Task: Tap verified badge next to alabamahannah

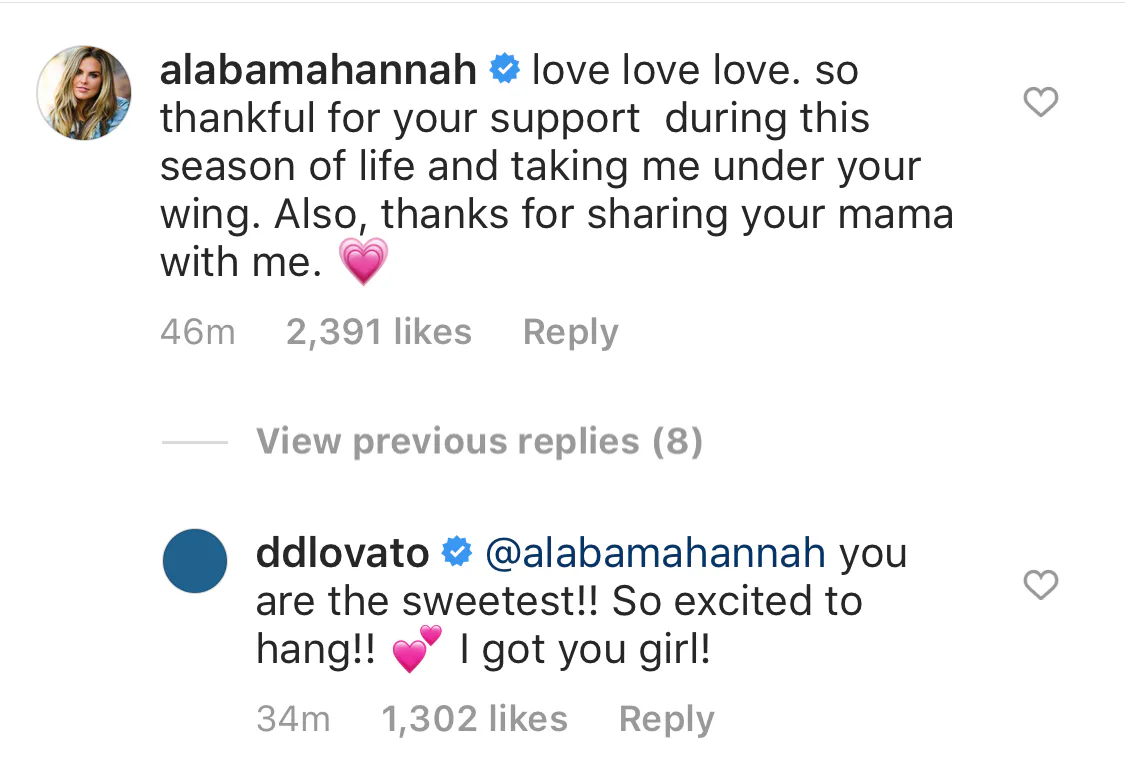Action: click(503, 70)
